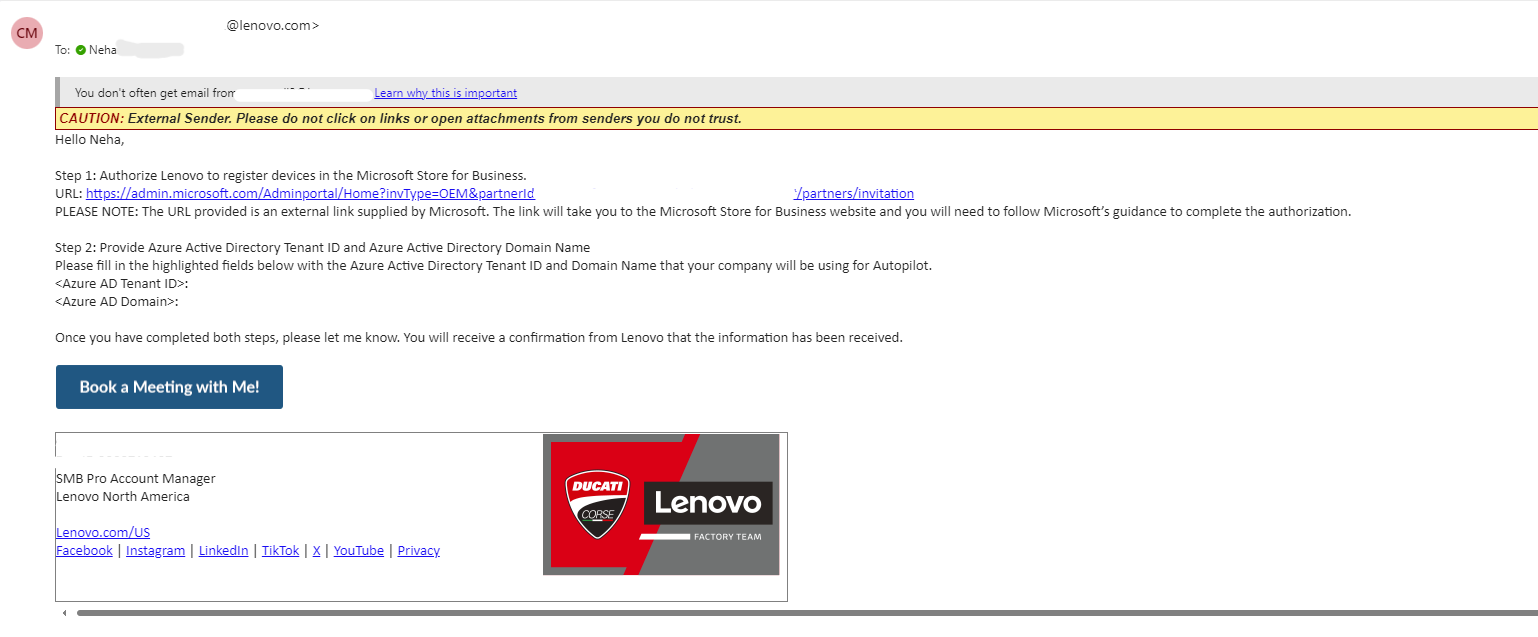Click the 'Step 2: Provide Azure Active Directory' line
1538x637 pixels.
pos(323,247)
